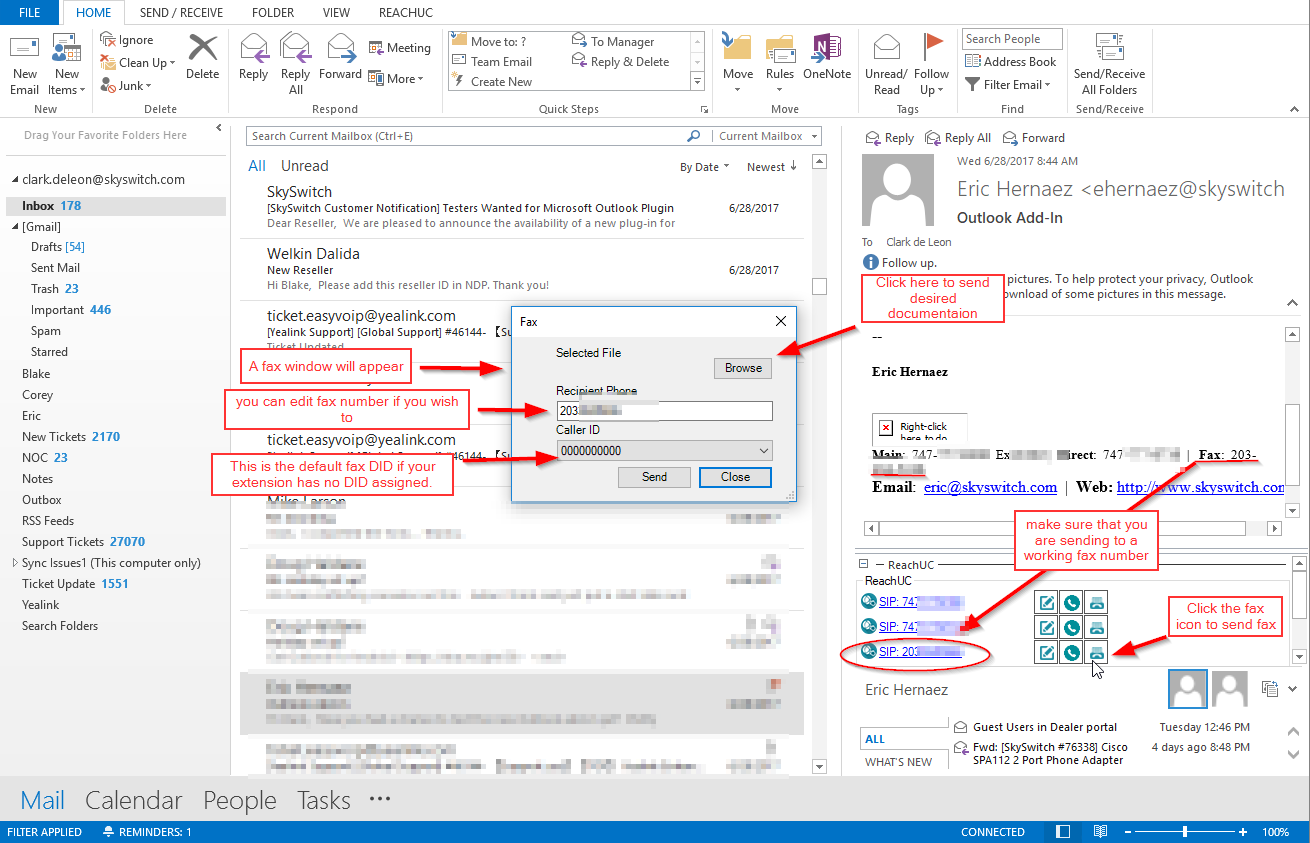This screenshot has height=843, width=1310.
Task: Click the Reminders bell in status bar
Action: [x=108, y=832]
